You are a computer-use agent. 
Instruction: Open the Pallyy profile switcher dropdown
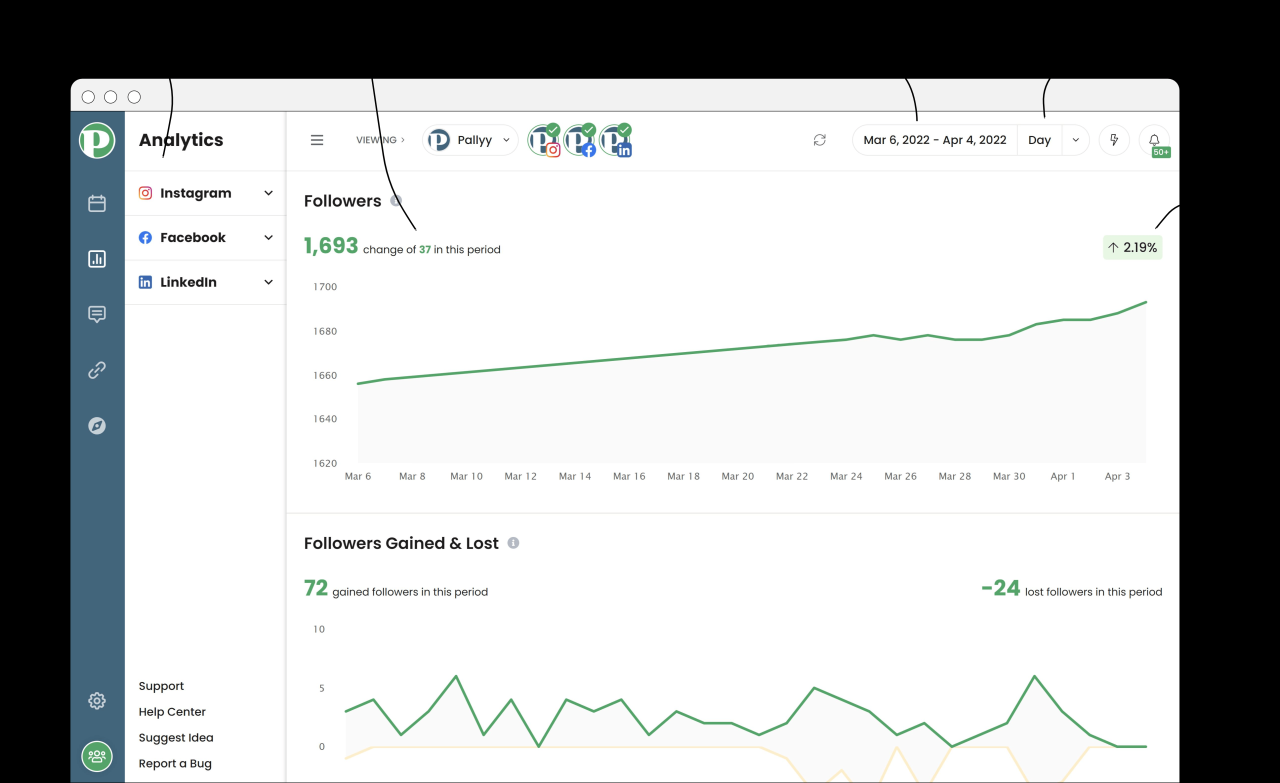[469, 140]
